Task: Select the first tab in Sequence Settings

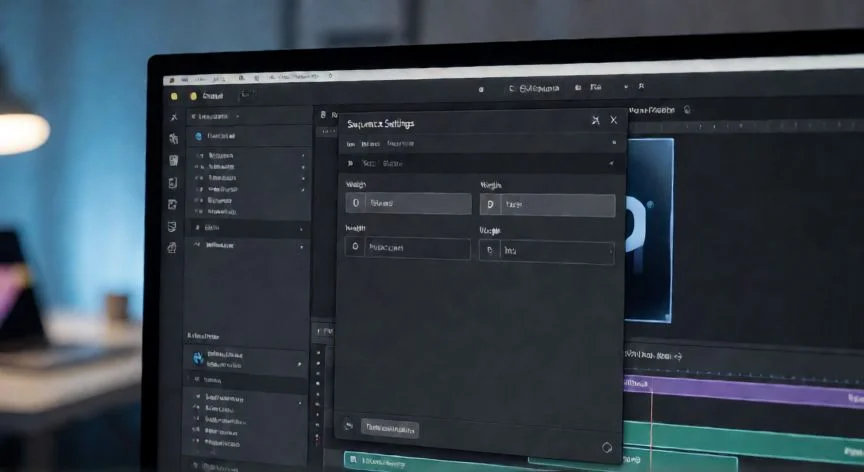Action: [x=350, y=144]
